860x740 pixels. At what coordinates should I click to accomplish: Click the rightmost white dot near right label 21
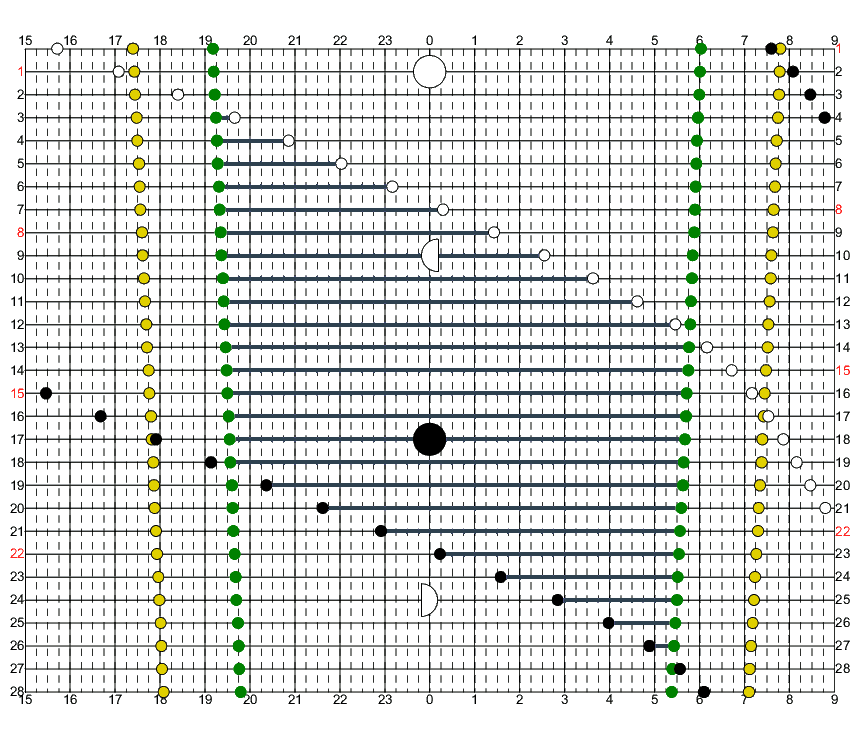click(x=825, y=508)
